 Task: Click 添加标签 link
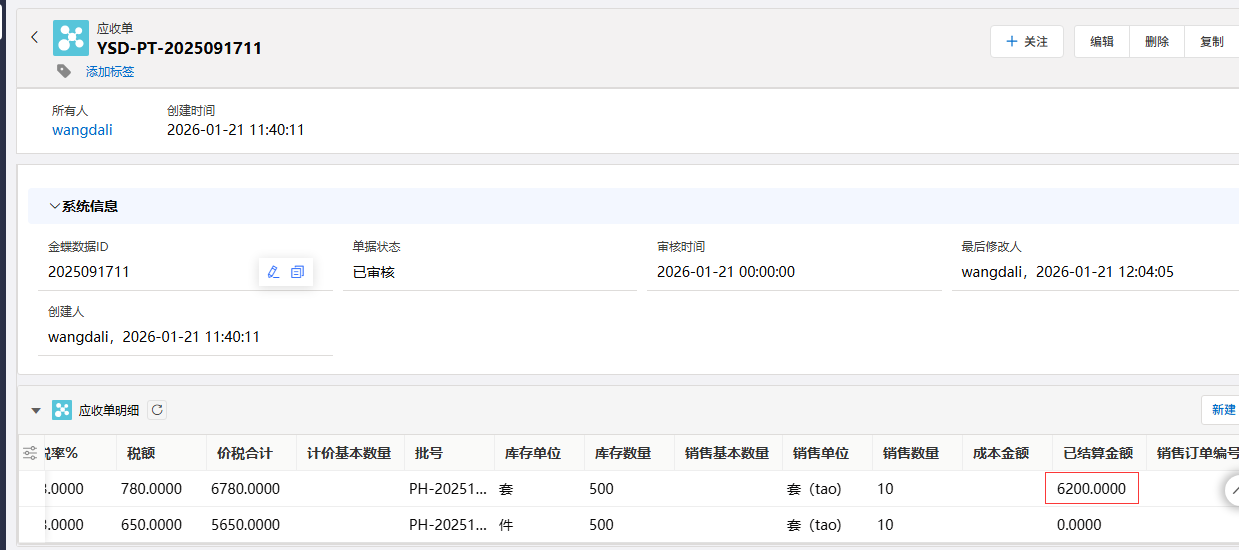click(110, 72)
